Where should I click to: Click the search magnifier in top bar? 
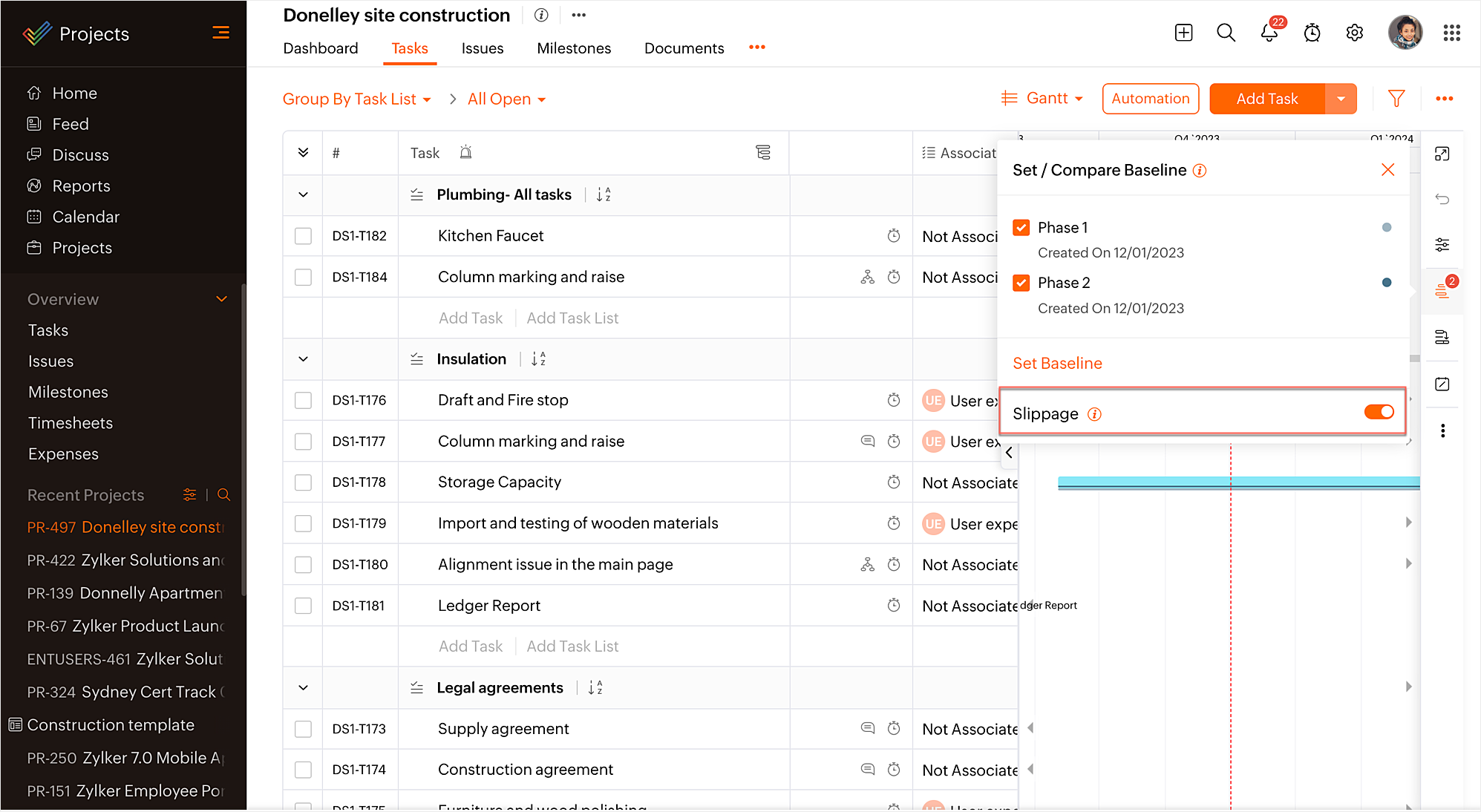tap(1226, 33)
